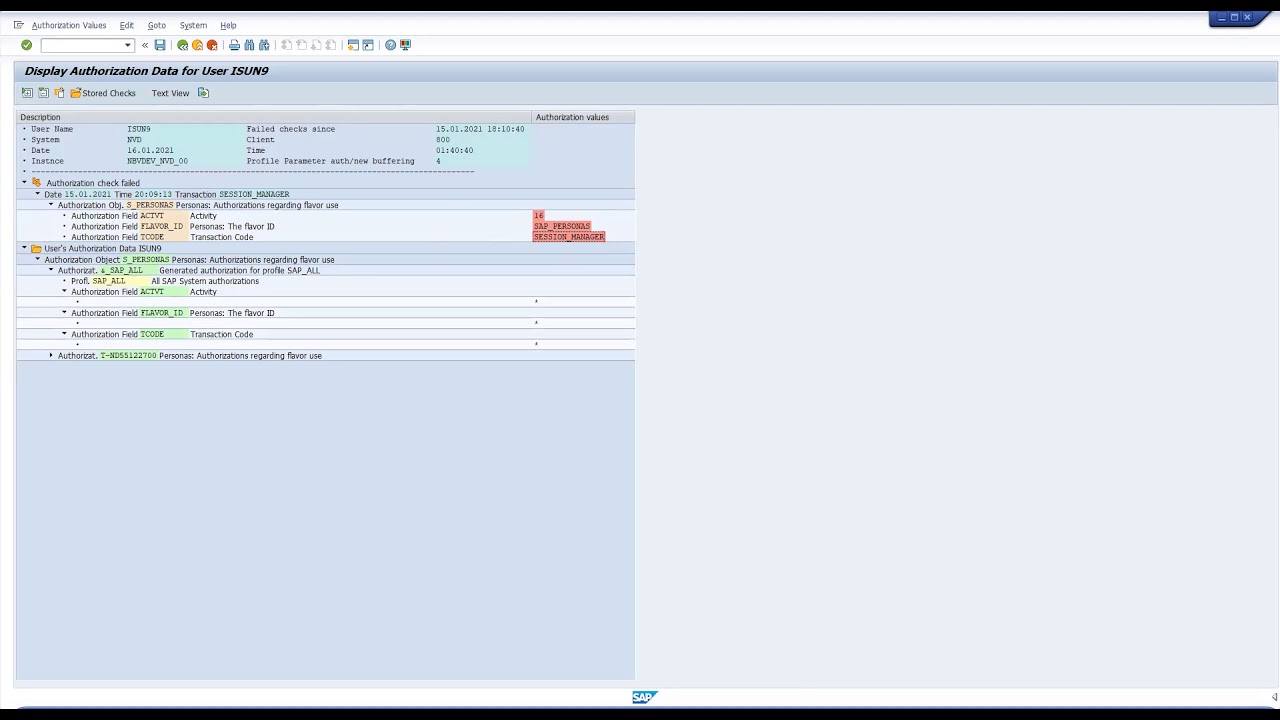Click the SAP logo in status bar

644,697
